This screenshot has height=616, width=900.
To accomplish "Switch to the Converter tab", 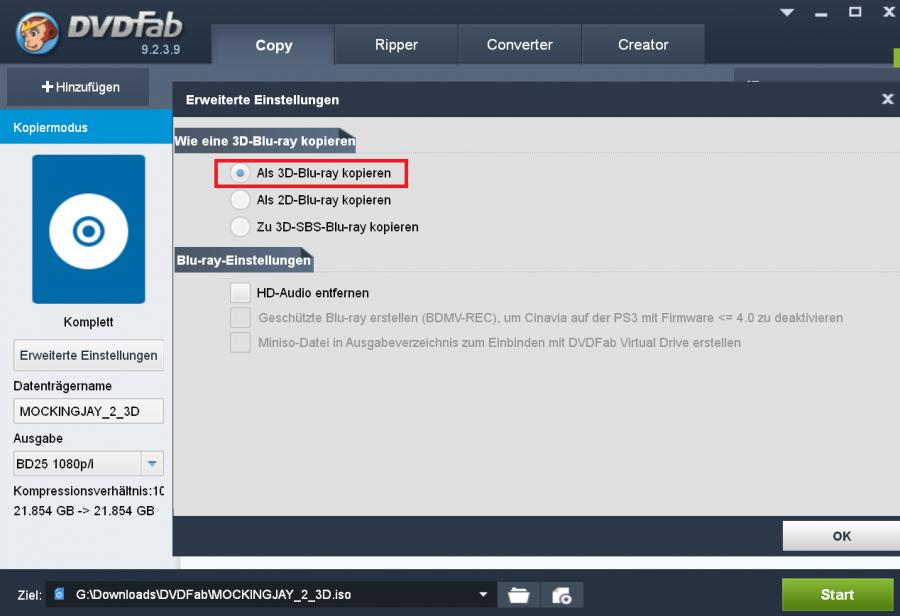I will click(x=519, y=45).
